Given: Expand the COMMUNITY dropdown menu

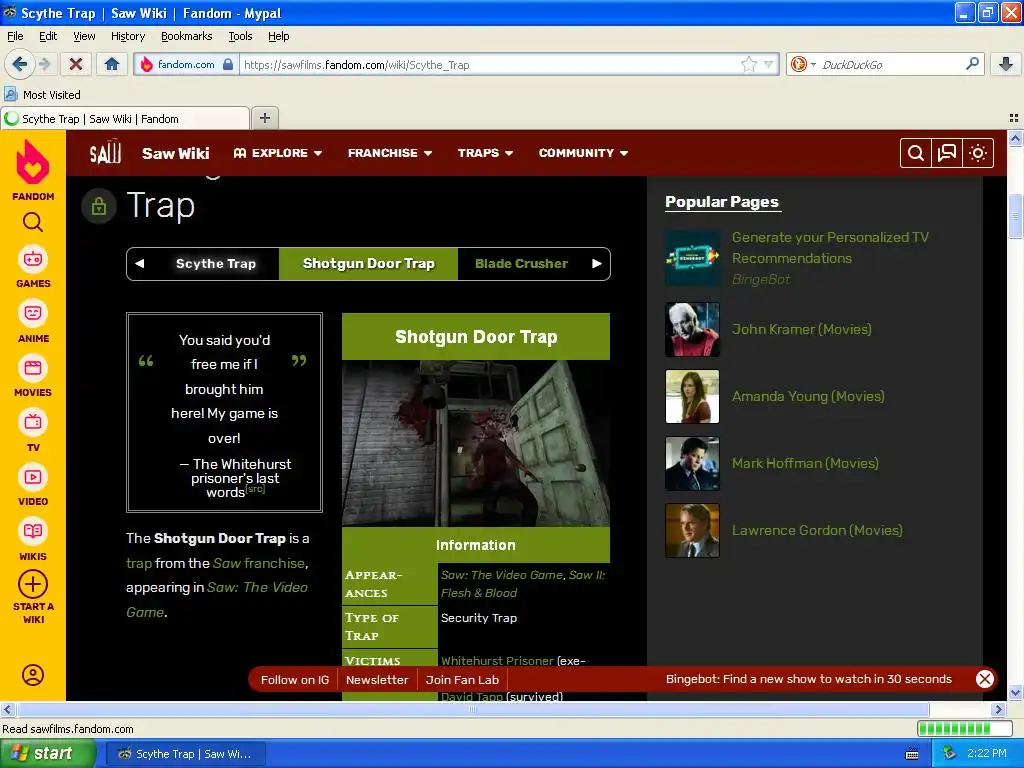Looking at the screenshot, I should pyautogui.click(x=583, y=153).
